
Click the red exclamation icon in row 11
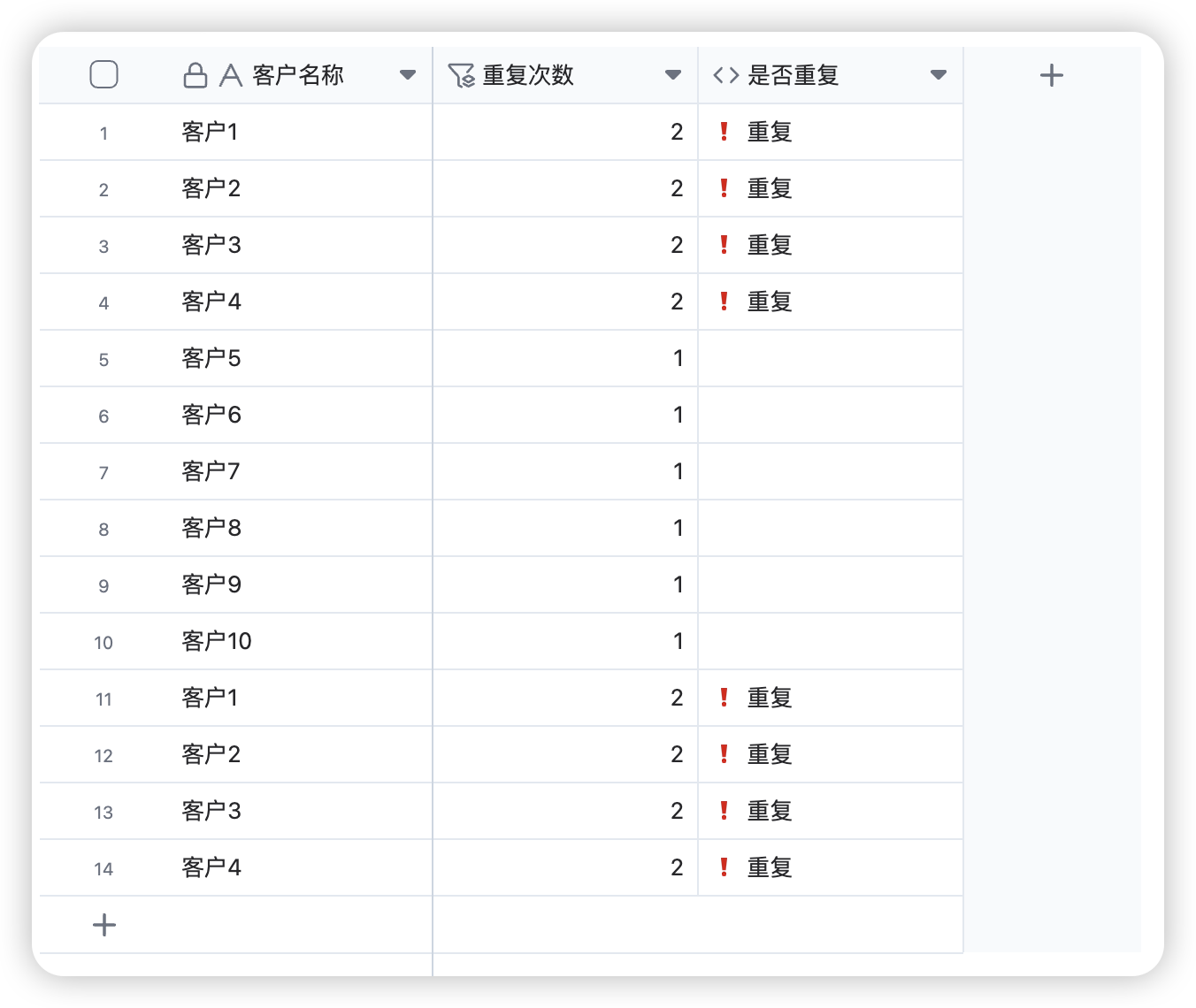pos(724,698)
